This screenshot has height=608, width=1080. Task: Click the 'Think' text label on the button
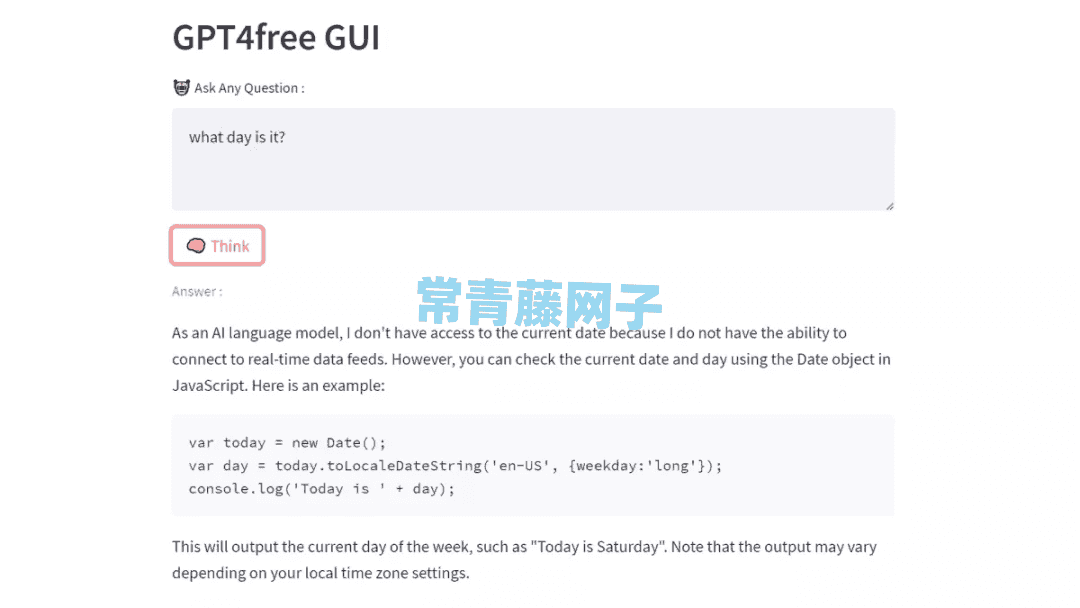(x=230, y=246)
